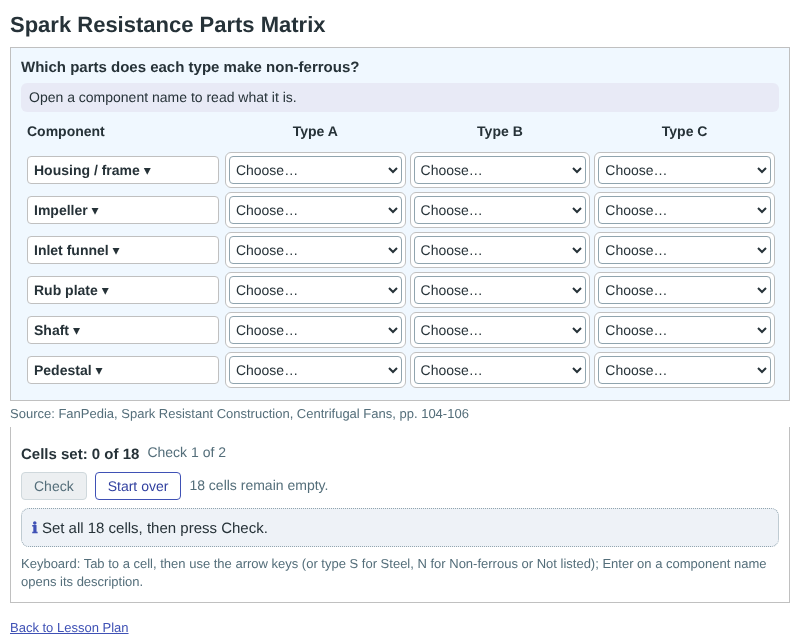Open Type C dropdown for Impeller
The height and width of the screenshot is (640, 800).
(684, 210)
